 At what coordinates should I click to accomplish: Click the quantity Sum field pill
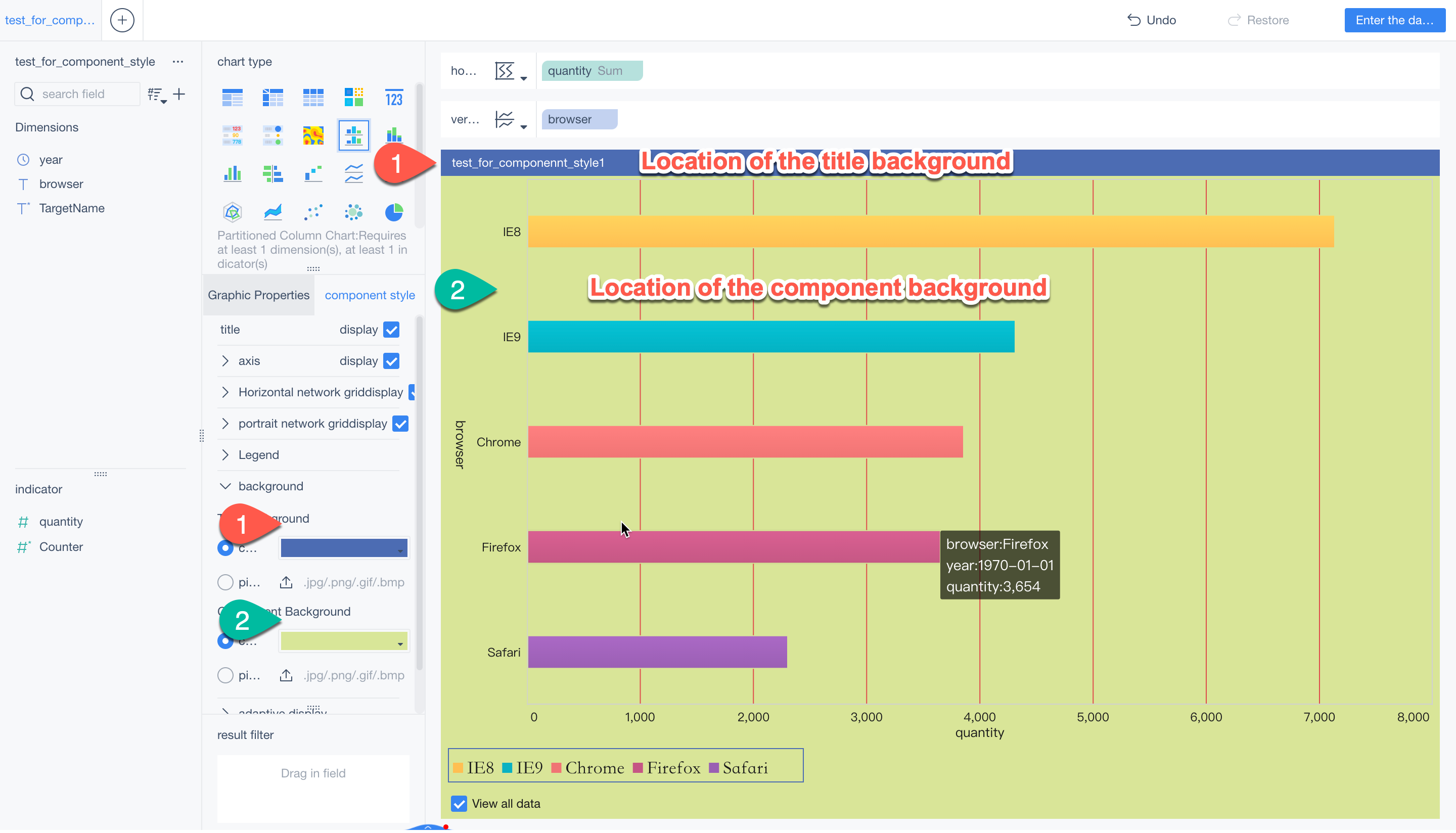[x=591, y=71]
